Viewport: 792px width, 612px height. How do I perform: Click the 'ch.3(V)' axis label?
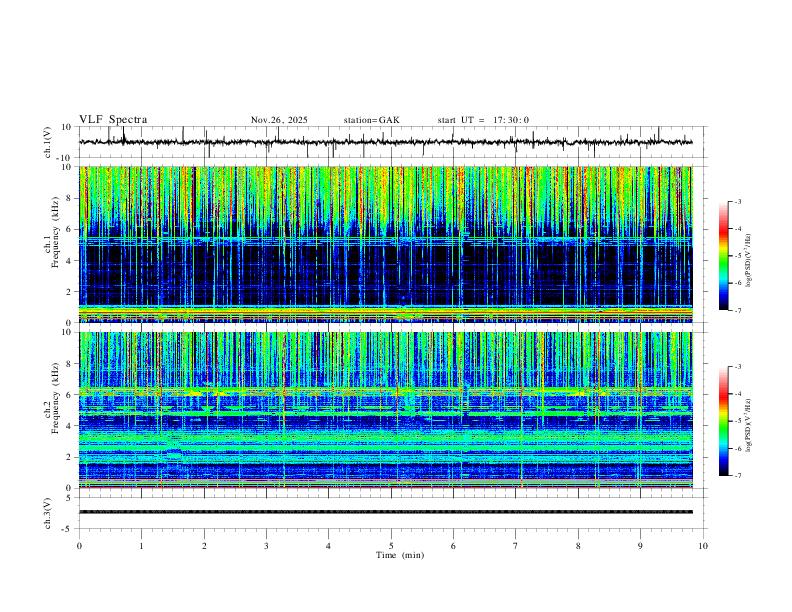[x=48, y=513]
